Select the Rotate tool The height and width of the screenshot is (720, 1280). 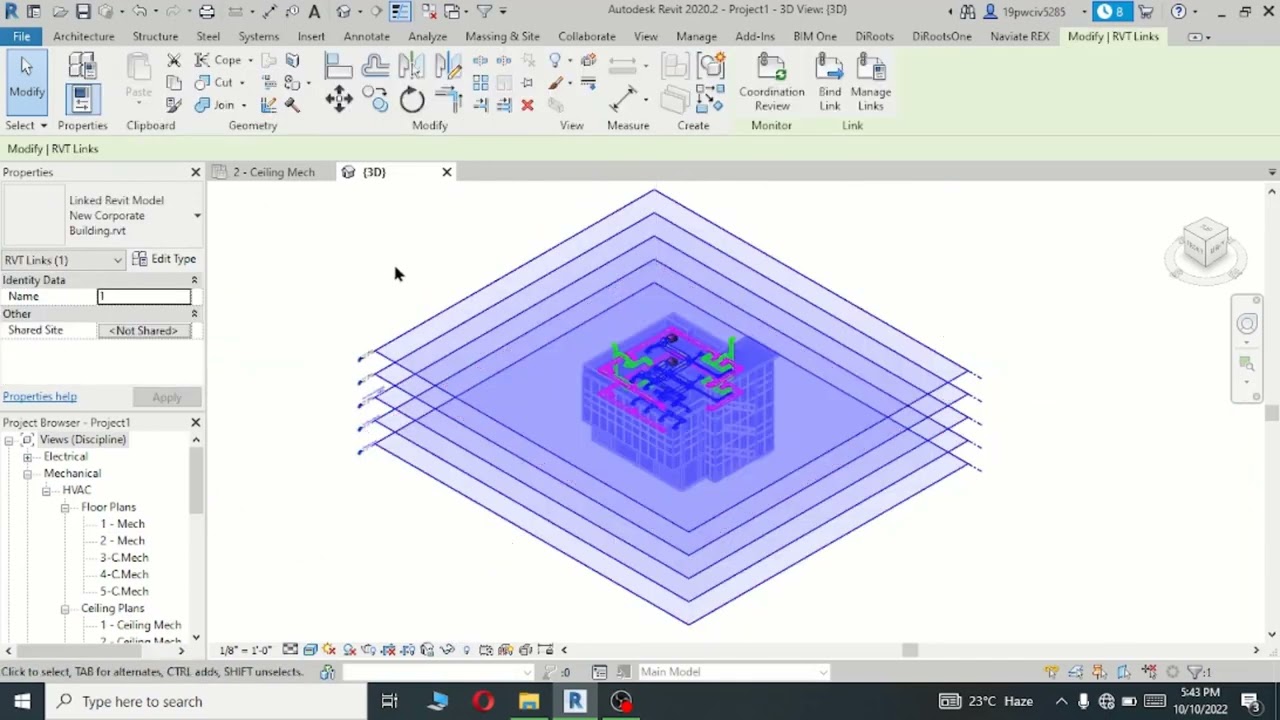click(411, 100)
